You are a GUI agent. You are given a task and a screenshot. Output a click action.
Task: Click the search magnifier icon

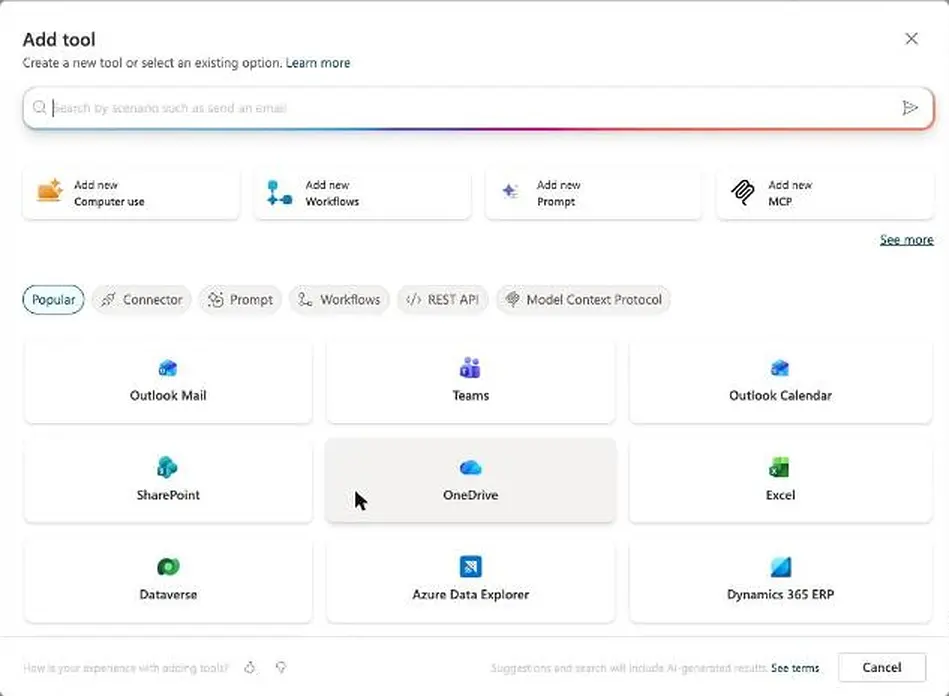(x=39, y=108)
